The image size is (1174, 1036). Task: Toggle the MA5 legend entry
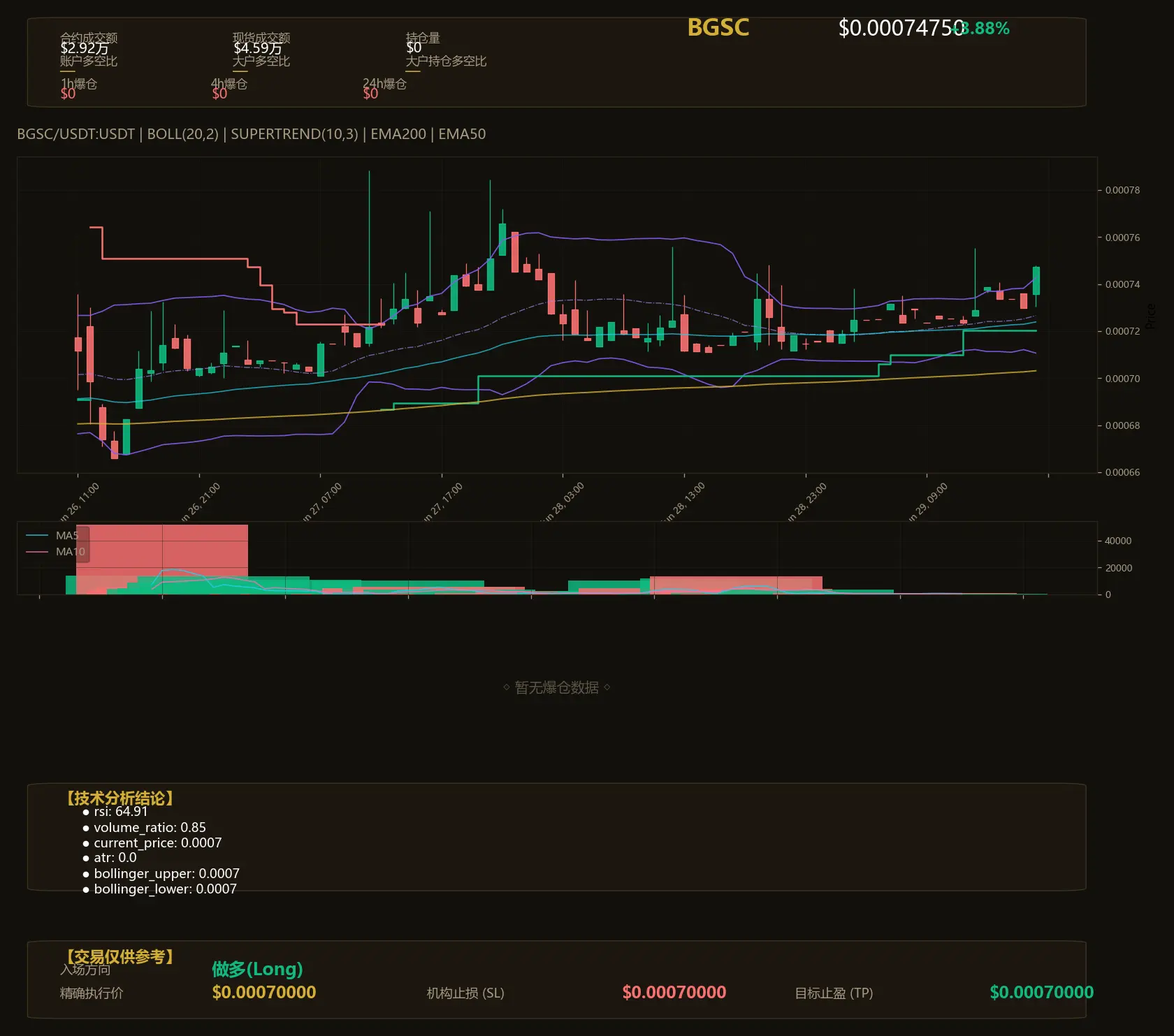(x=52, y=535)
